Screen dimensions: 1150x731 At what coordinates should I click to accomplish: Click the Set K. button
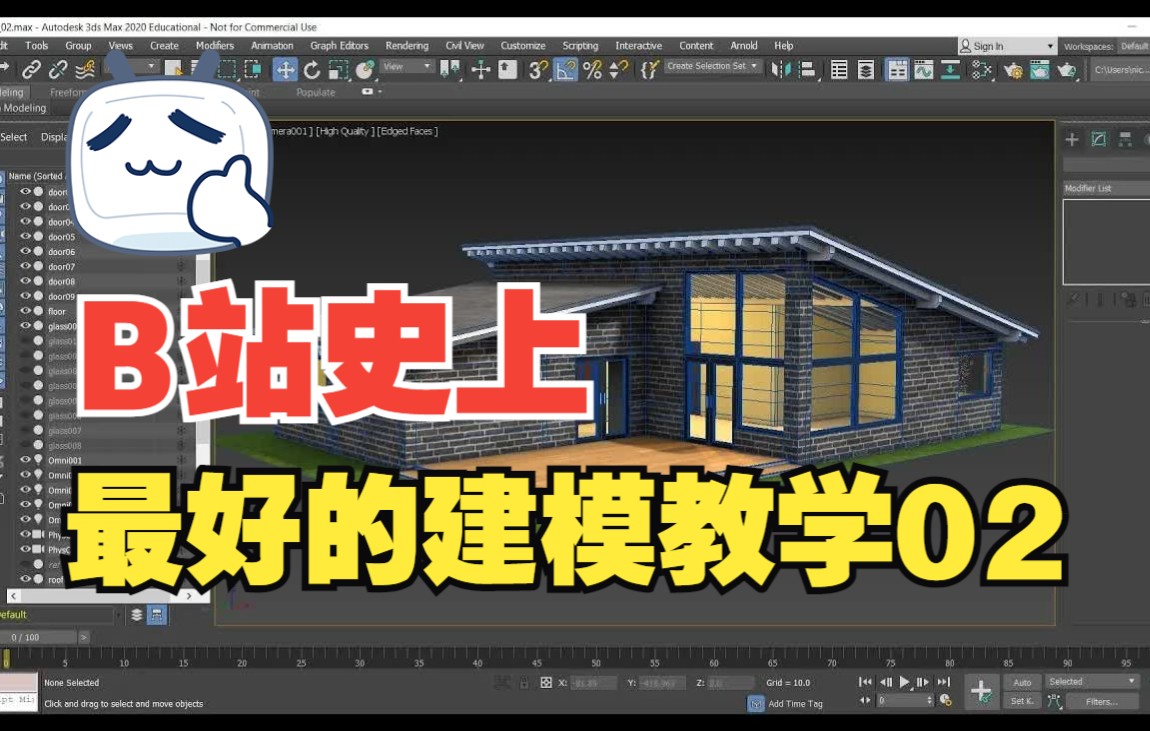tap(1021, 701)
